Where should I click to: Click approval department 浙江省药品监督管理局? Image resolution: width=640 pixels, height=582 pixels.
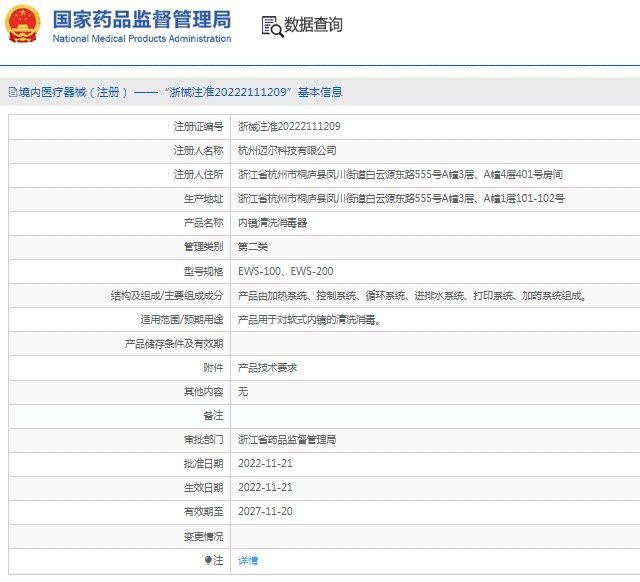287,440
